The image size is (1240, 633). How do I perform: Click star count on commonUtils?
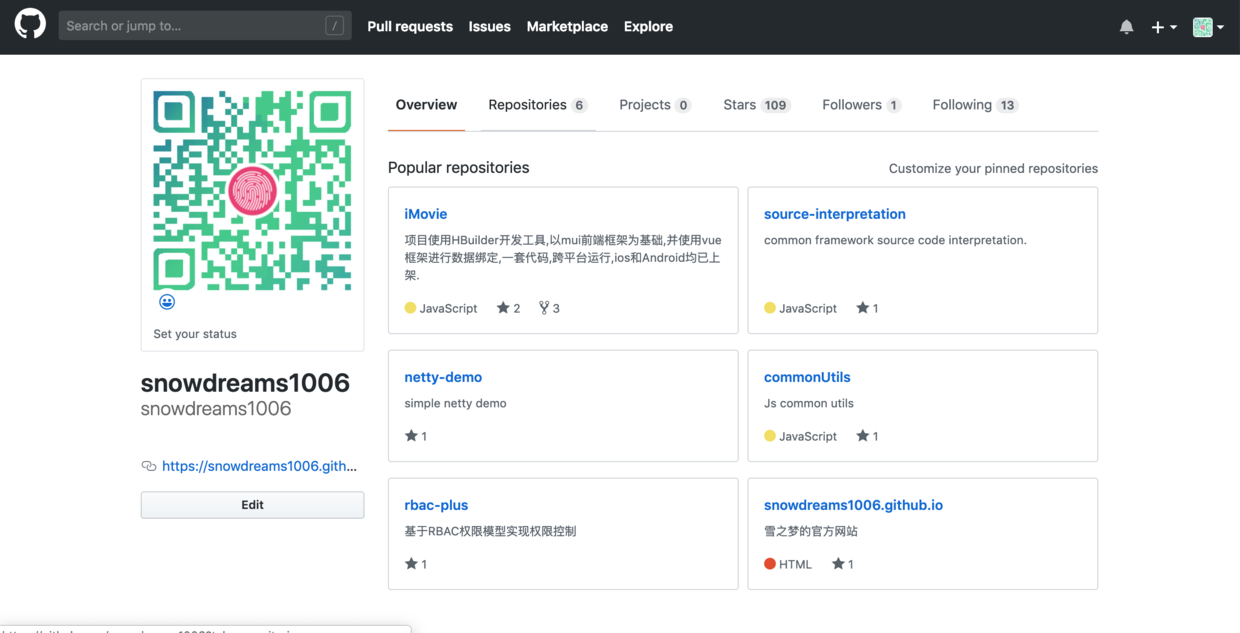click(x=867, y=436)
